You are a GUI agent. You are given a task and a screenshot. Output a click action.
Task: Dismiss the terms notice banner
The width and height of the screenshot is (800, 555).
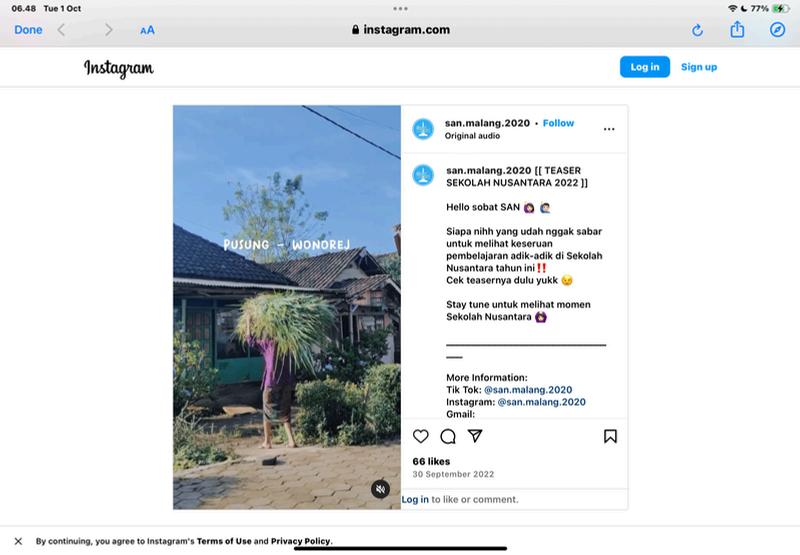pos(18,541)
